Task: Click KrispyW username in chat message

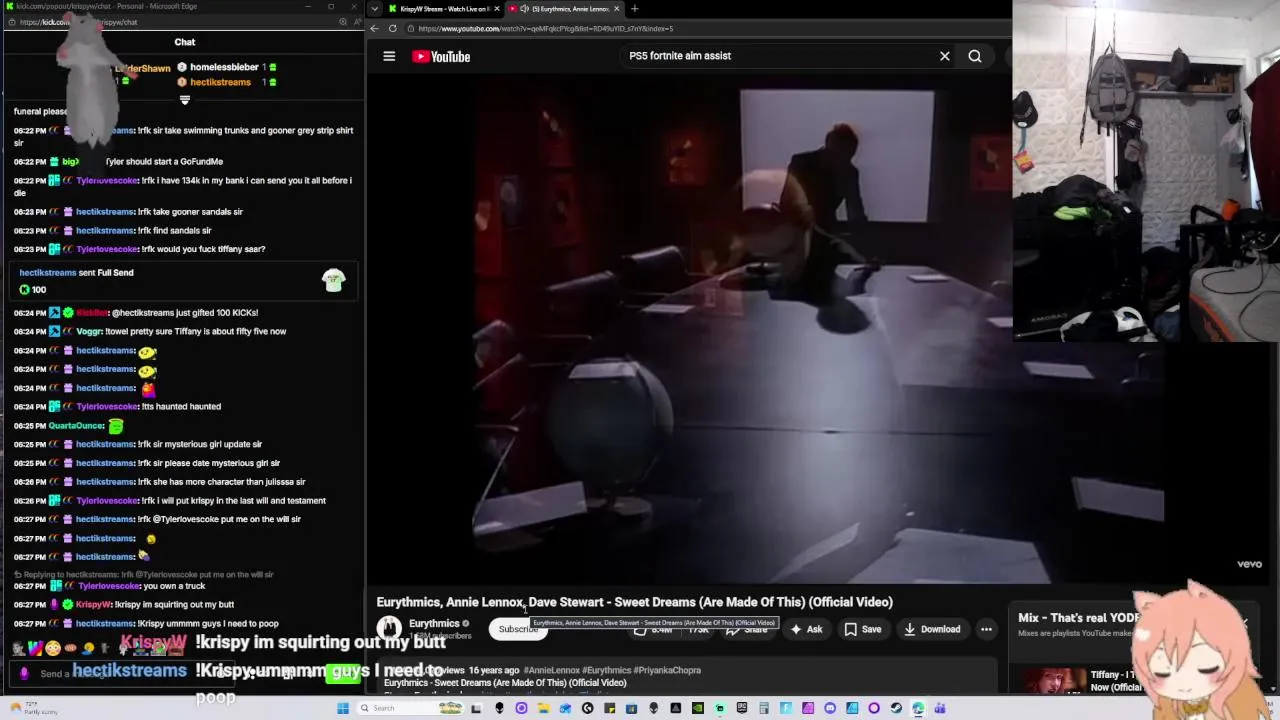Action: pos(94,605)
